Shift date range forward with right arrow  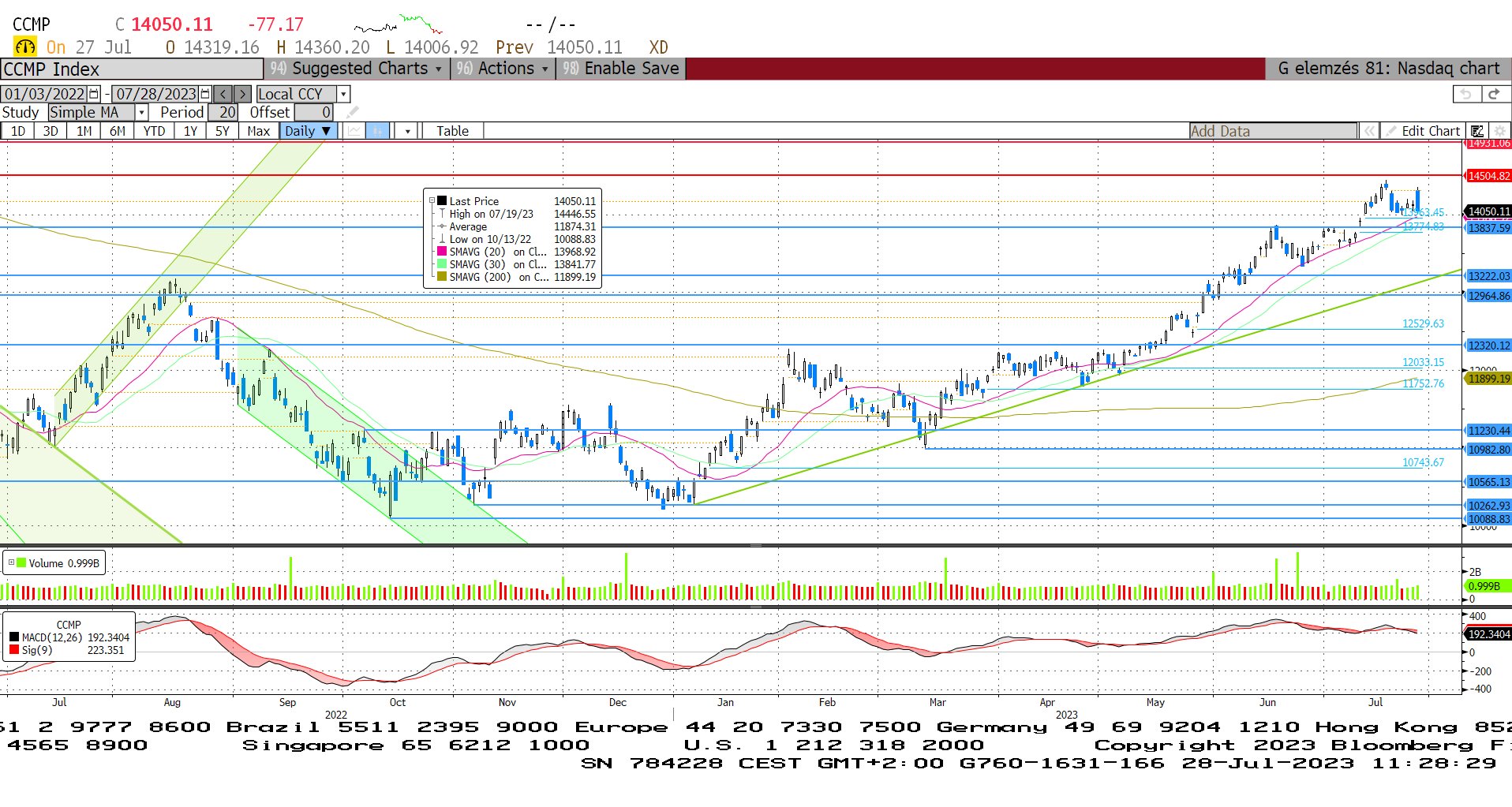tap(242, 94)
